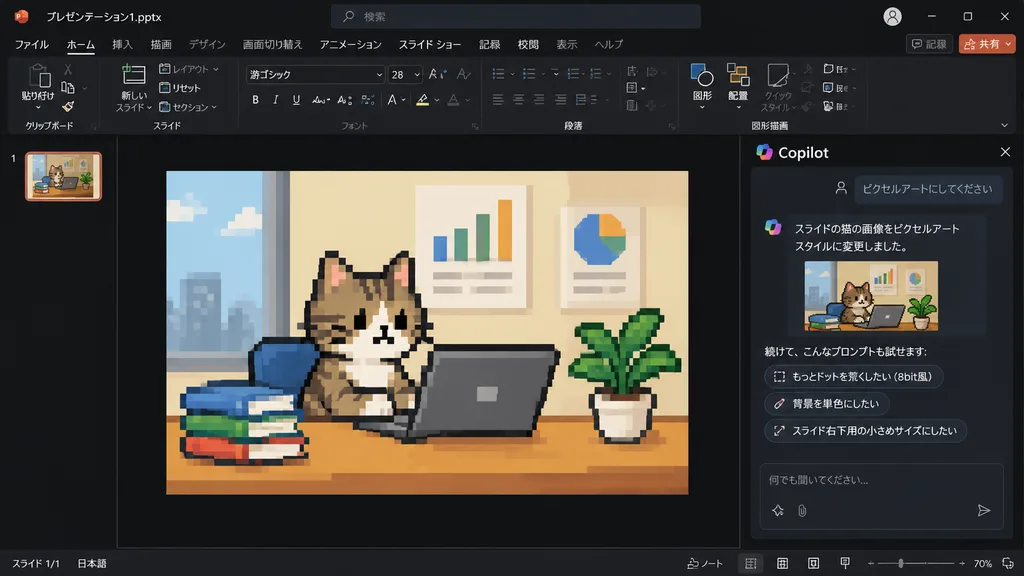
Task: Switch to the 挿入 tab
Action: (122, 44)
